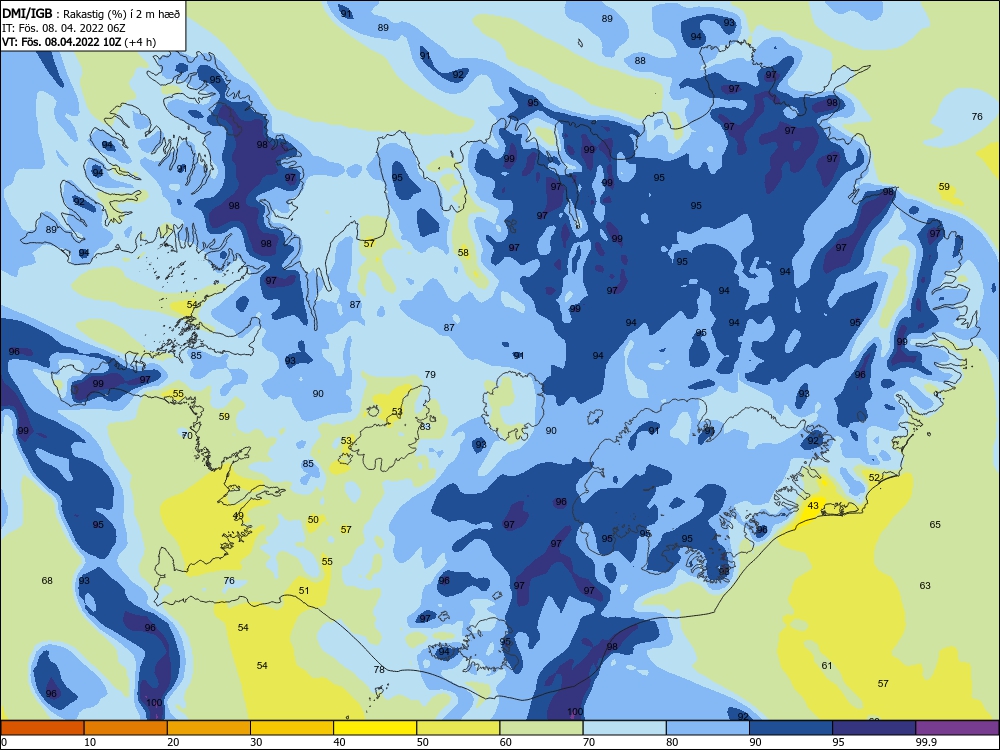Click the dark orange 0–10 legend swatch
This screenshot has height=750, width=1000.
pos(42,728)
